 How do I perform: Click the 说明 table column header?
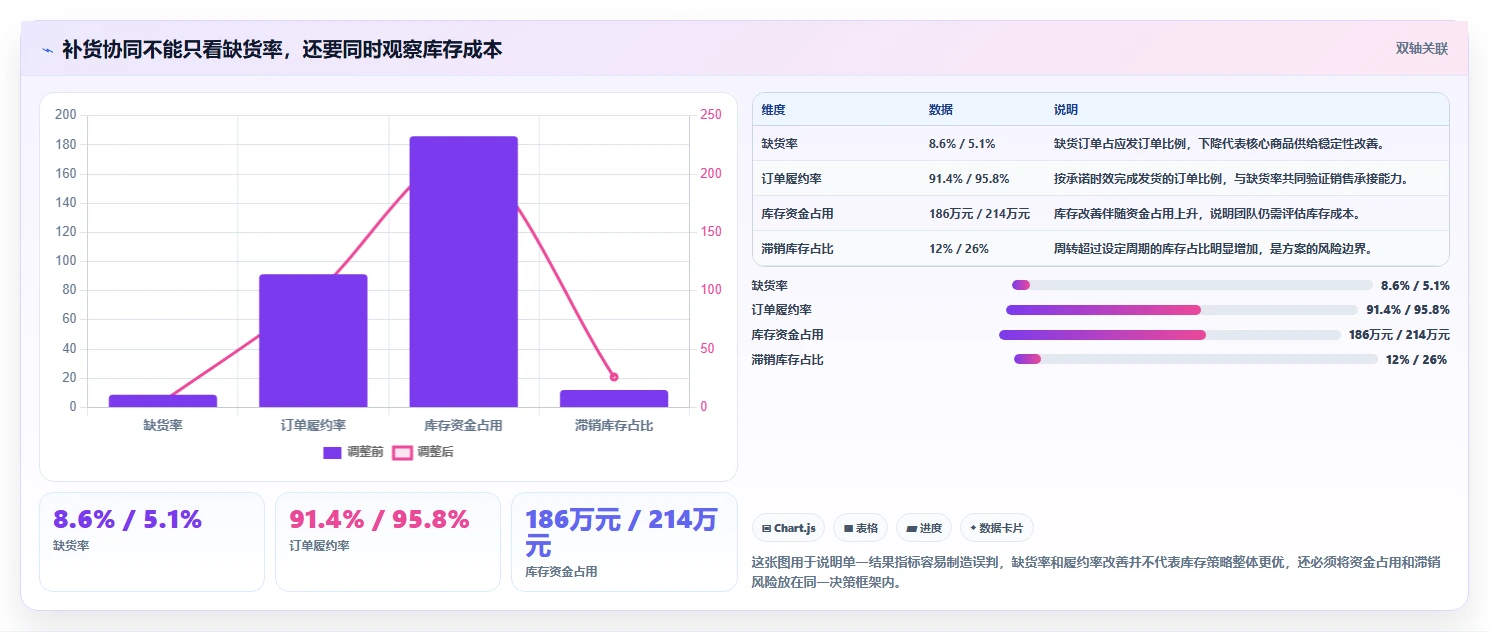[1066, 110]
